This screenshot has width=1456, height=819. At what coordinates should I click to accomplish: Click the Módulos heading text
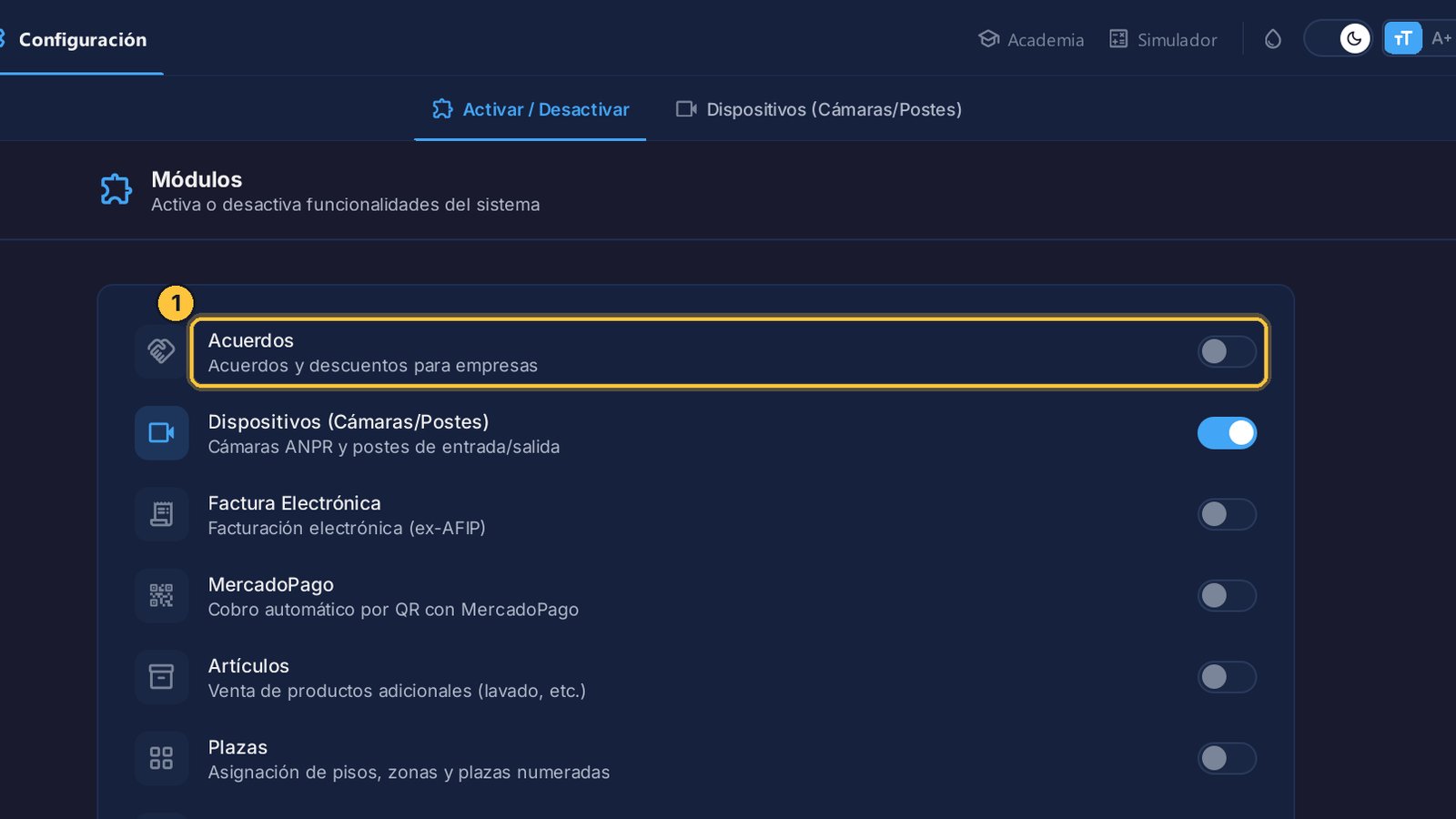coord(197,179)
